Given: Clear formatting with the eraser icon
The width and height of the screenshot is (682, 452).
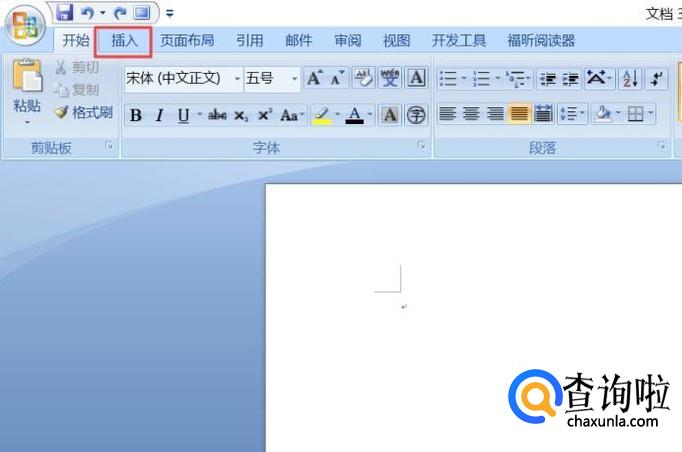Looking at the screenshot, I should [363, 78].
